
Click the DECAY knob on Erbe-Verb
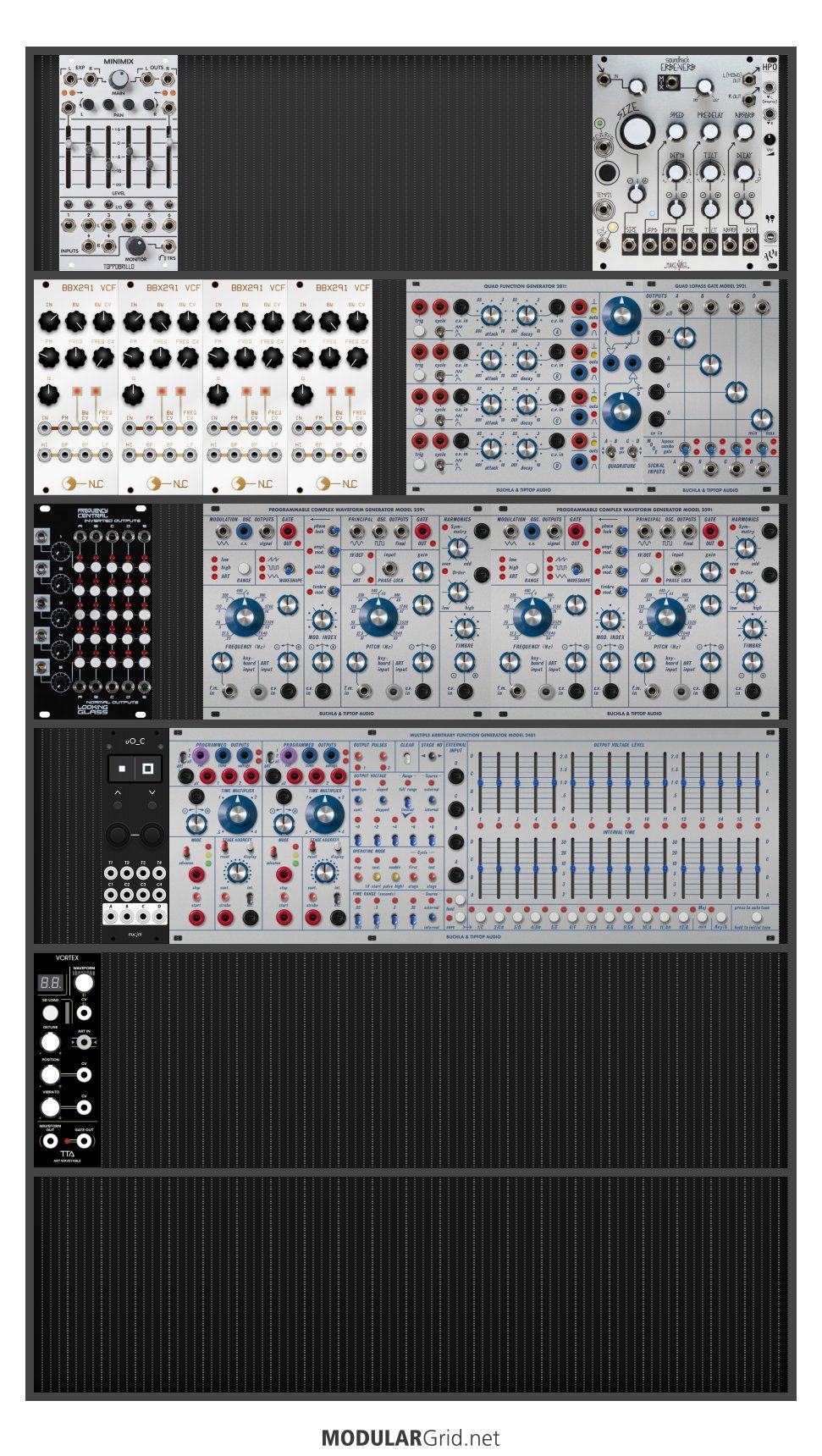click(x=744, y=172)
